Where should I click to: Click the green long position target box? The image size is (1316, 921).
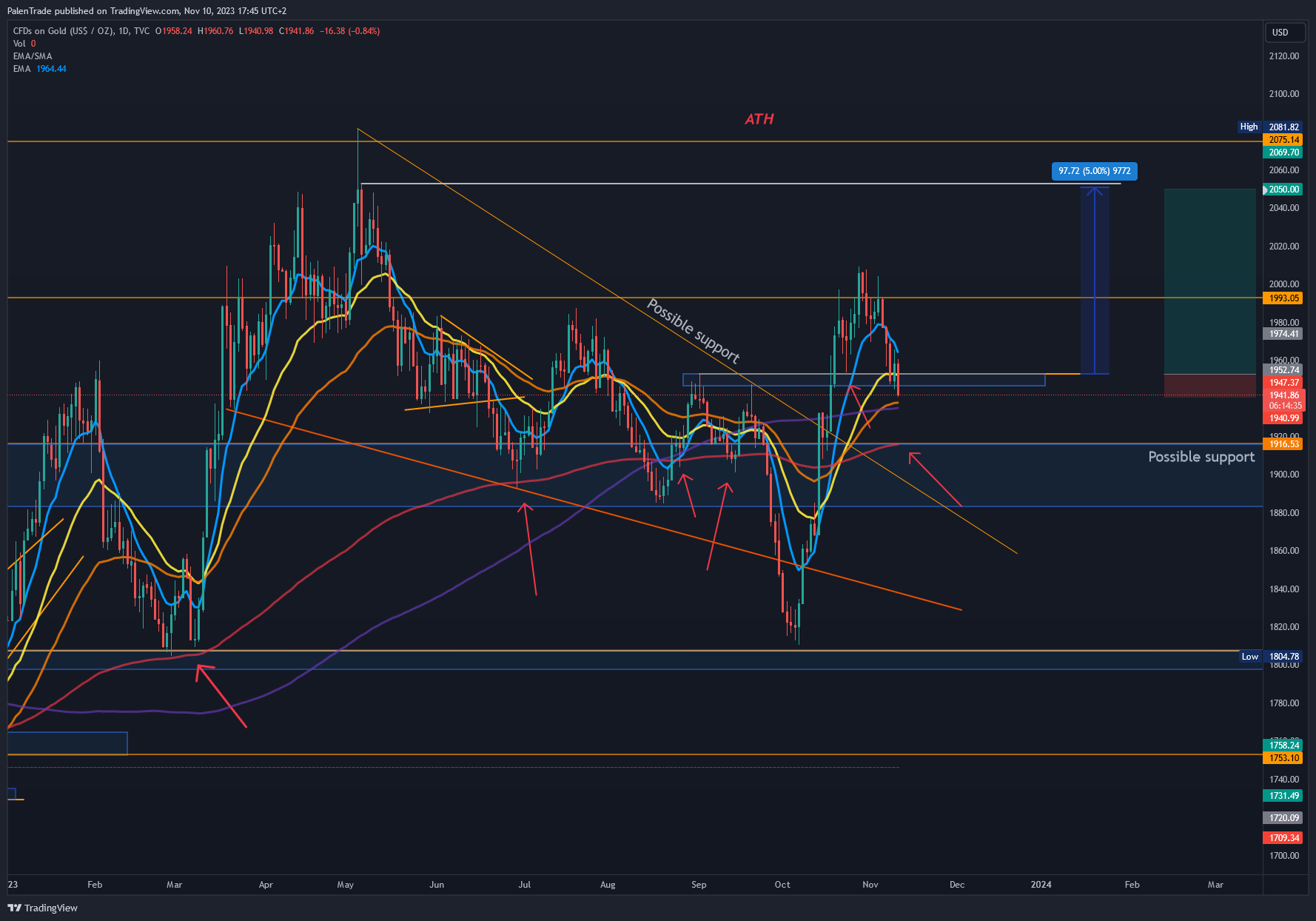[x=1209, y=281]
